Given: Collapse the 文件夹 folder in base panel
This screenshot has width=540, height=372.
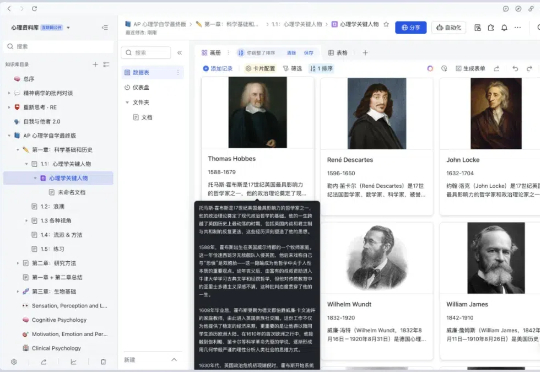Looking at the screenshot, I should [x=127, y=102].
